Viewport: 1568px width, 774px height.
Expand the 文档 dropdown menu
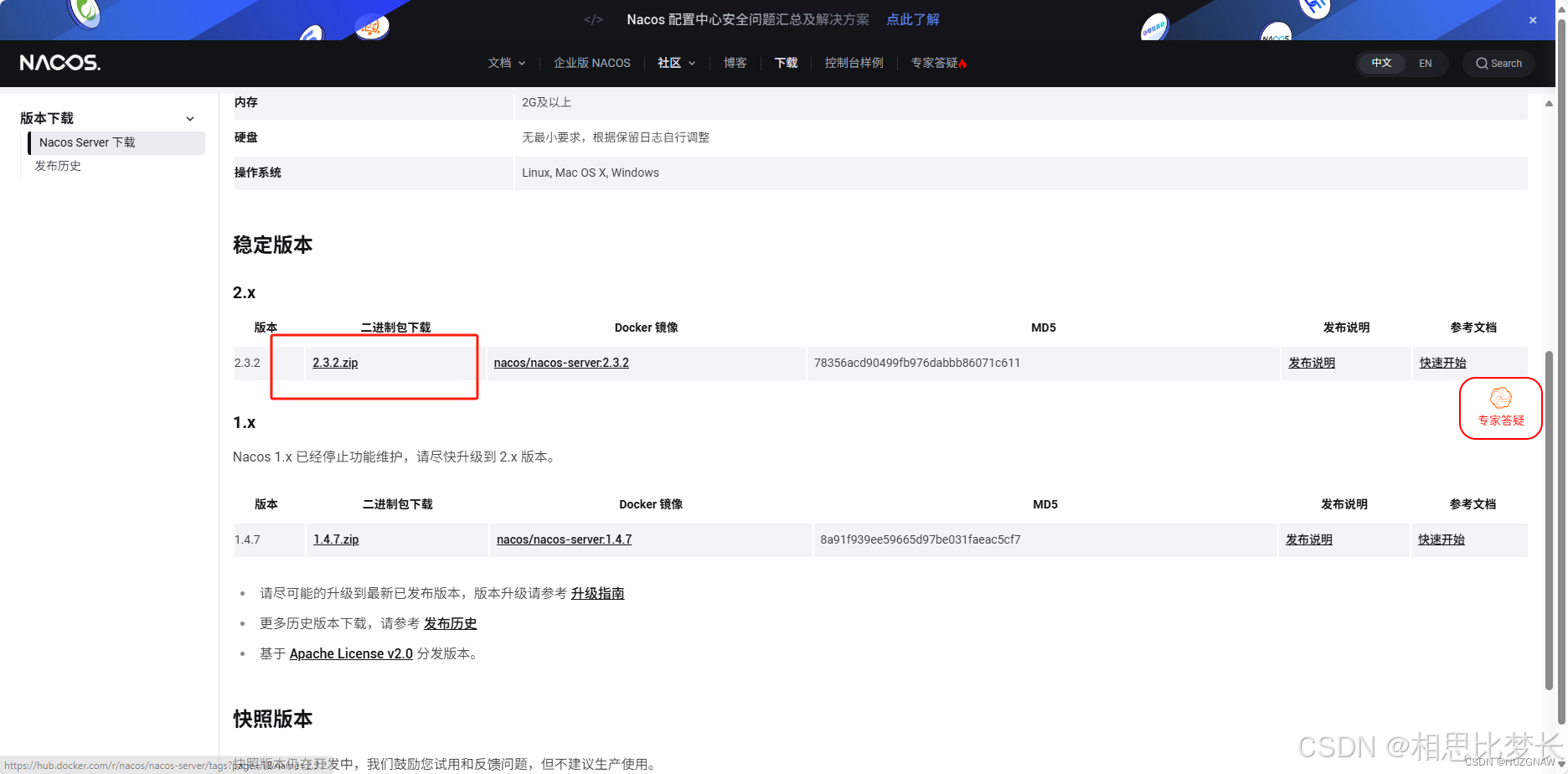pos(507,63)
